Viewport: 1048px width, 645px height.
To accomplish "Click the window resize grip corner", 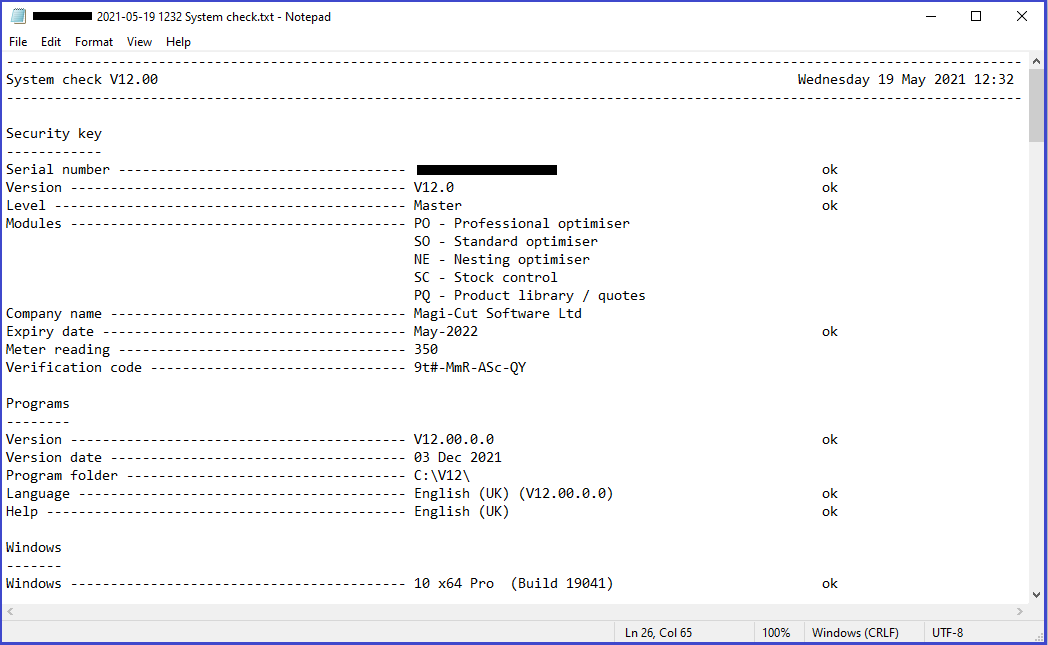I will [1039, 636].
